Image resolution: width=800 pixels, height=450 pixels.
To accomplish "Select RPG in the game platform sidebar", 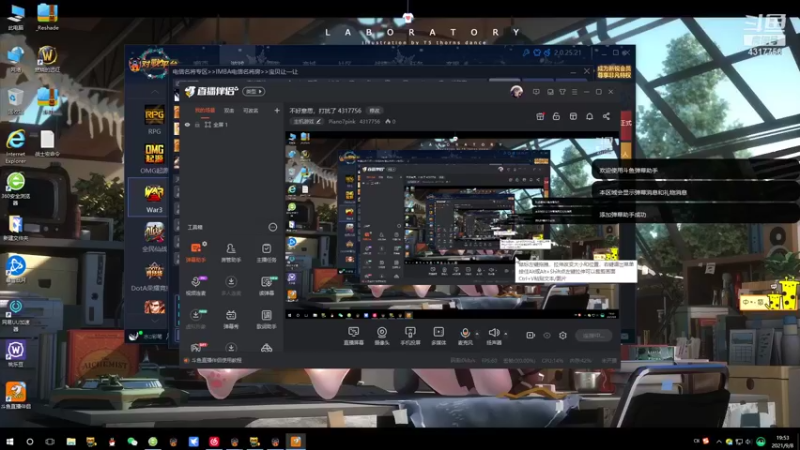I will click(x=154, y=120).
